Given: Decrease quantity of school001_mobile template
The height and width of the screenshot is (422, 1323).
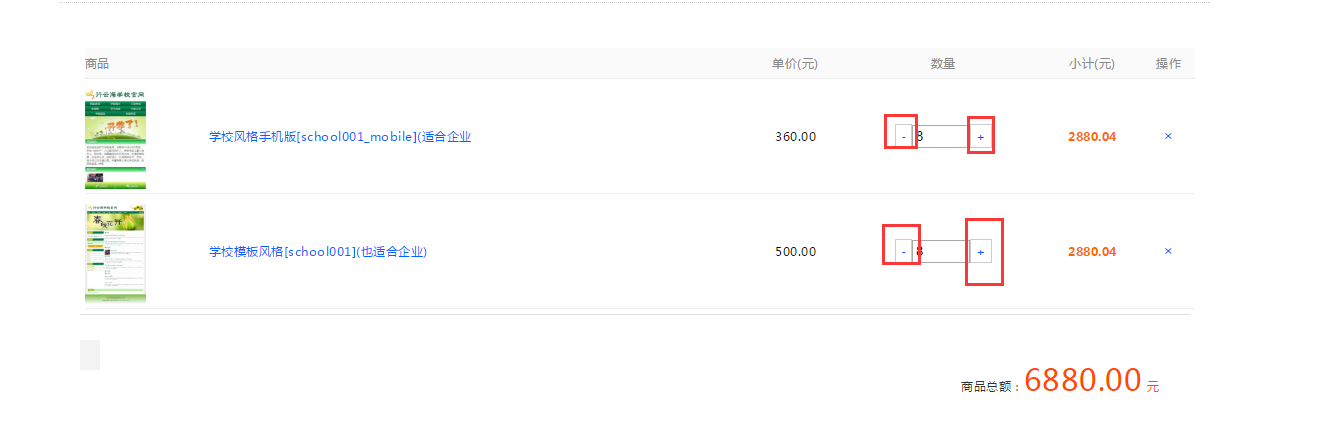Looking at the screenshot, I should click(903, 136).
